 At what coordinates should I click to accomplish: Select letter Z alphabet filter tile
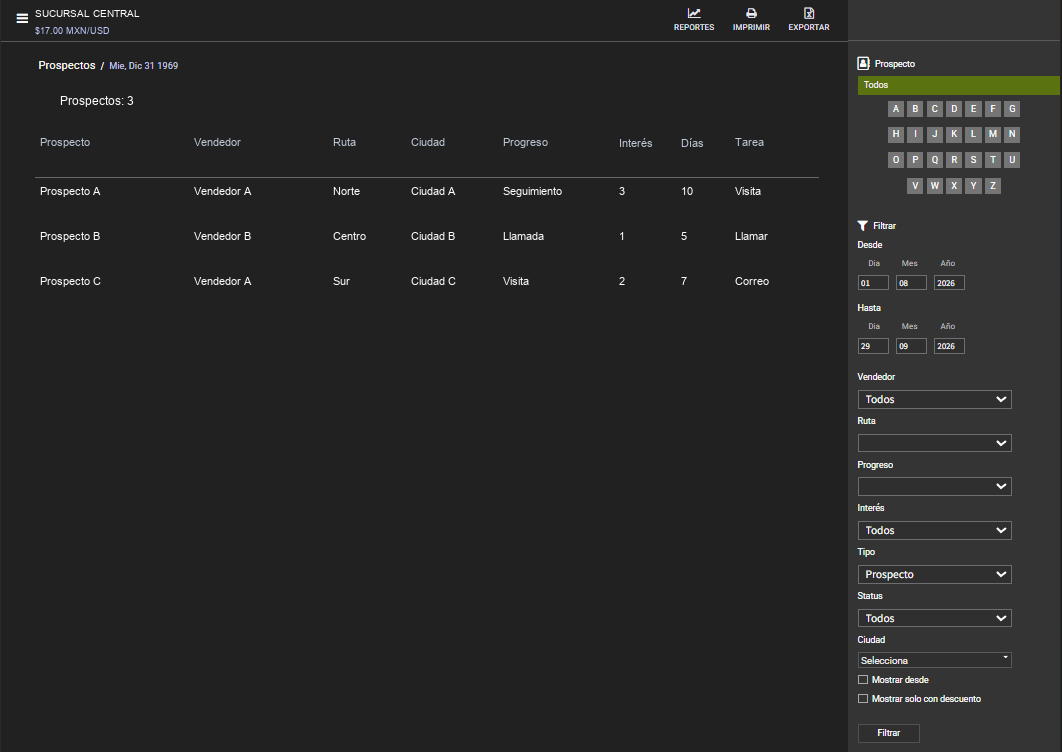click(x=992, y=186)
